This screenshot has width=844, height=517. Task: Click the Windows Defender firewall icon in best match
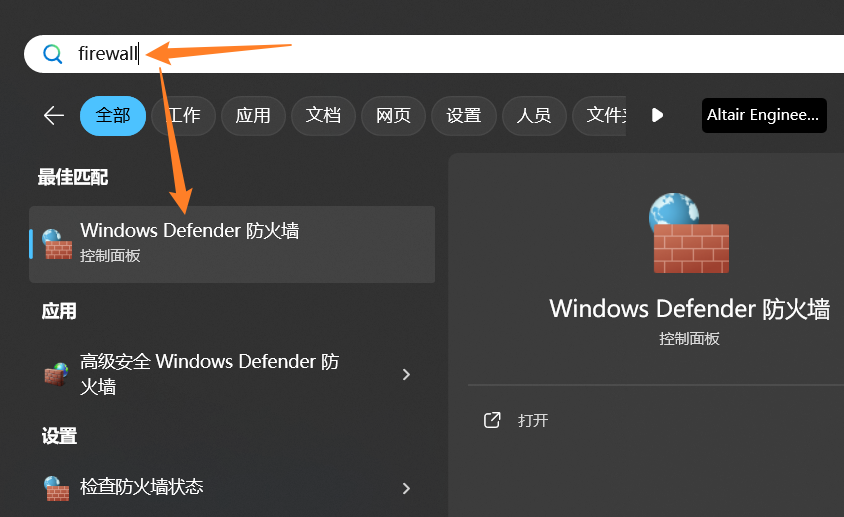[x=57, y=243]
